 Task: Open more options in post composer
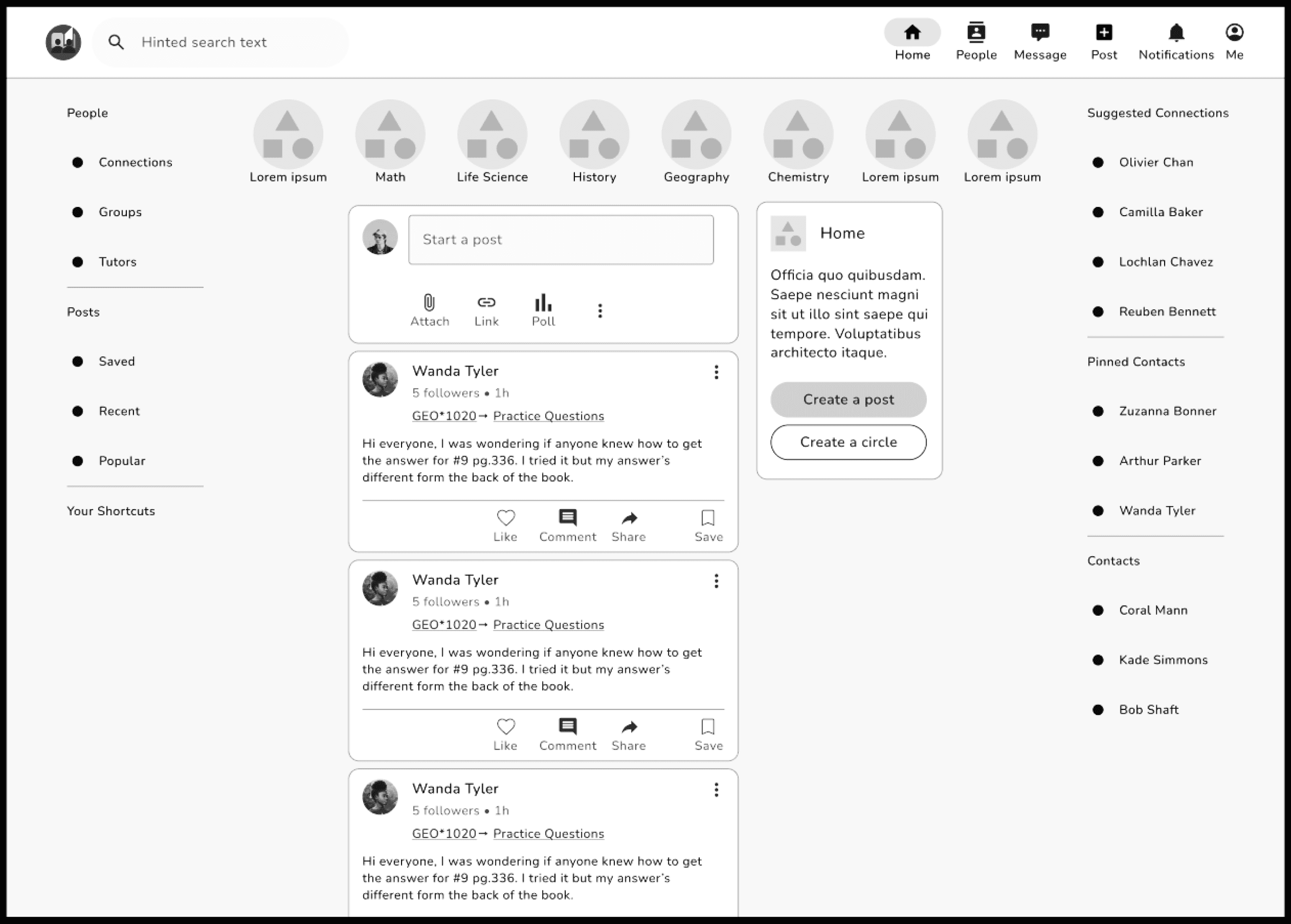click(x=600, y=311)
